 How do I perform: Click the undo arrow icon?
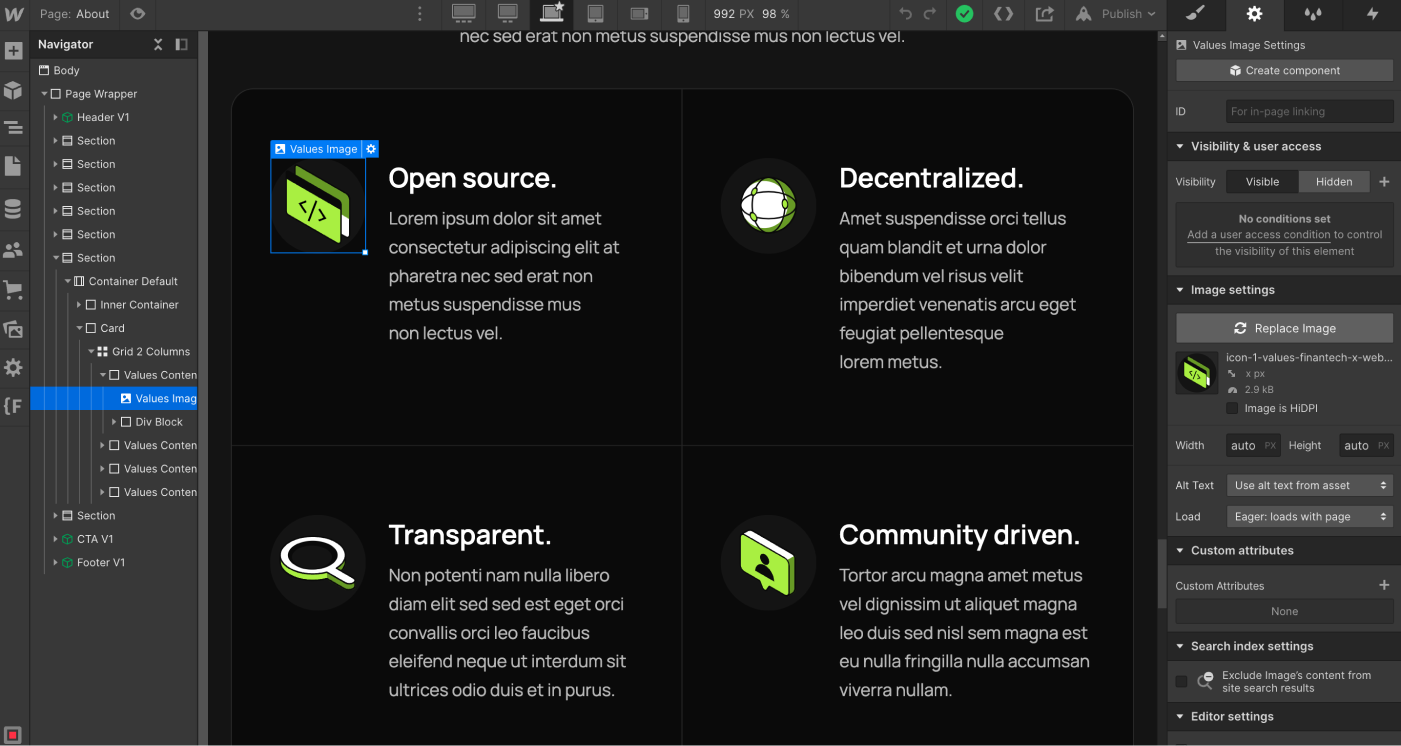click(x=906, y=14)
